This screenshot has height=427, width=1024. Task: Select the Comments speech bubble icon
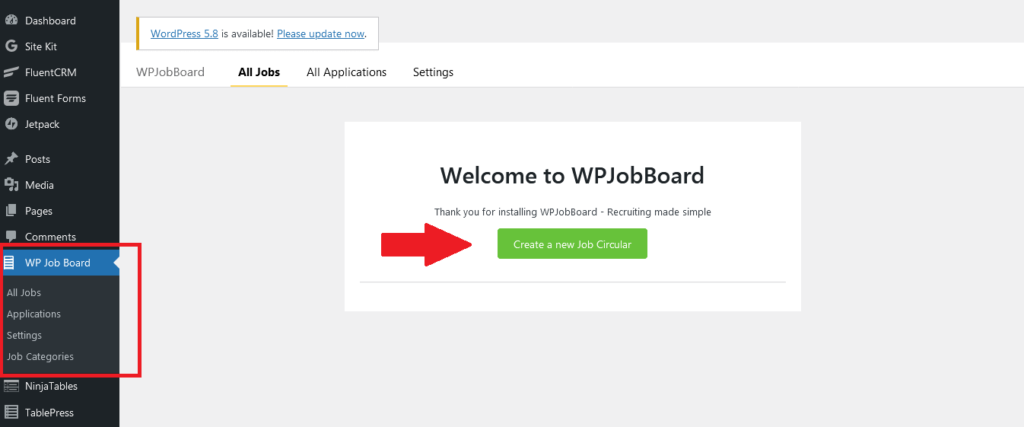(x=10, y=236)
